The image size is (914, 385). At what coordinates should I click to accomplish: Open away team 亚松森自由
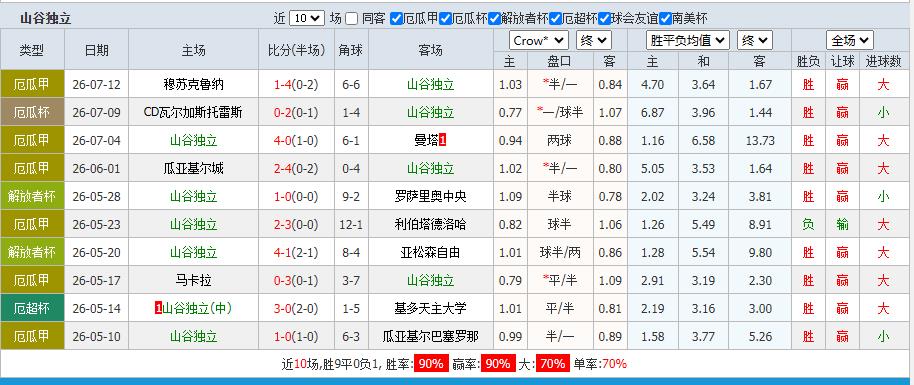point(431,253)
